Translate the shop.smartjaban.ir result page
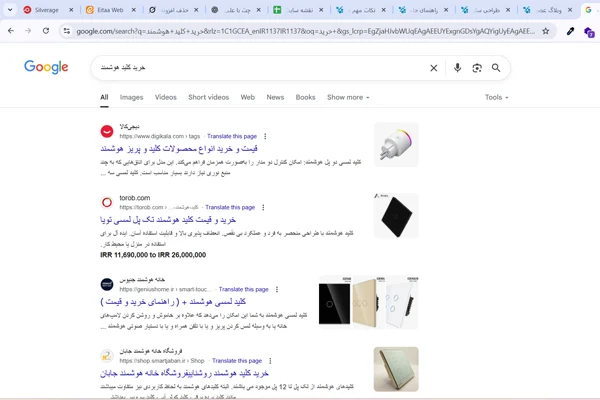The image size is (600, 400). click(237, 361)
